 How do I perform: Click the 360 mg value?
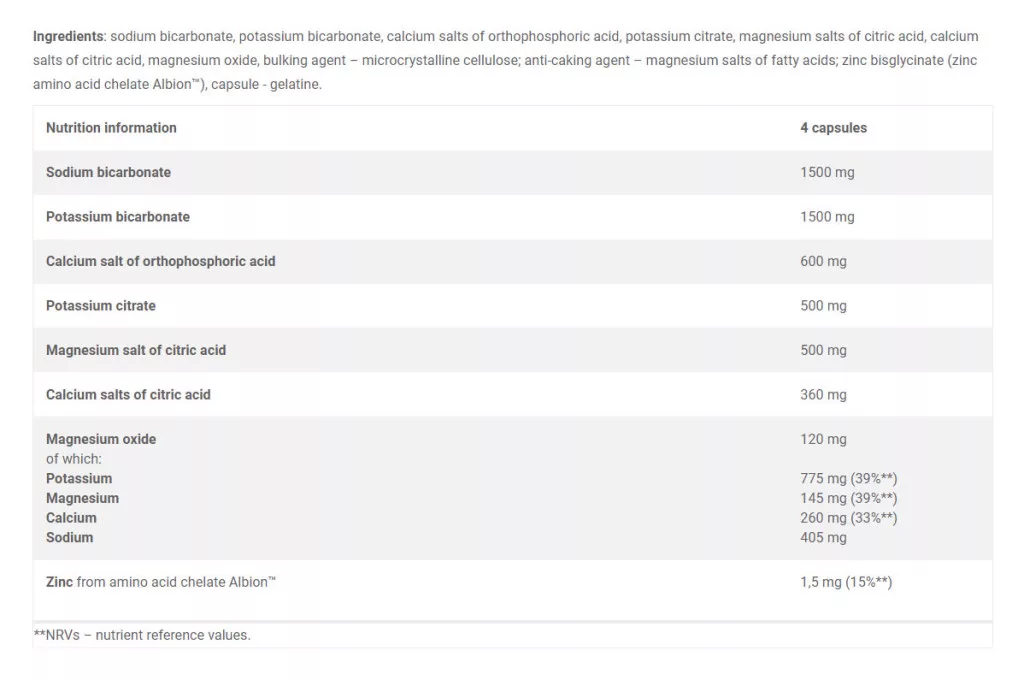(823, 394)
